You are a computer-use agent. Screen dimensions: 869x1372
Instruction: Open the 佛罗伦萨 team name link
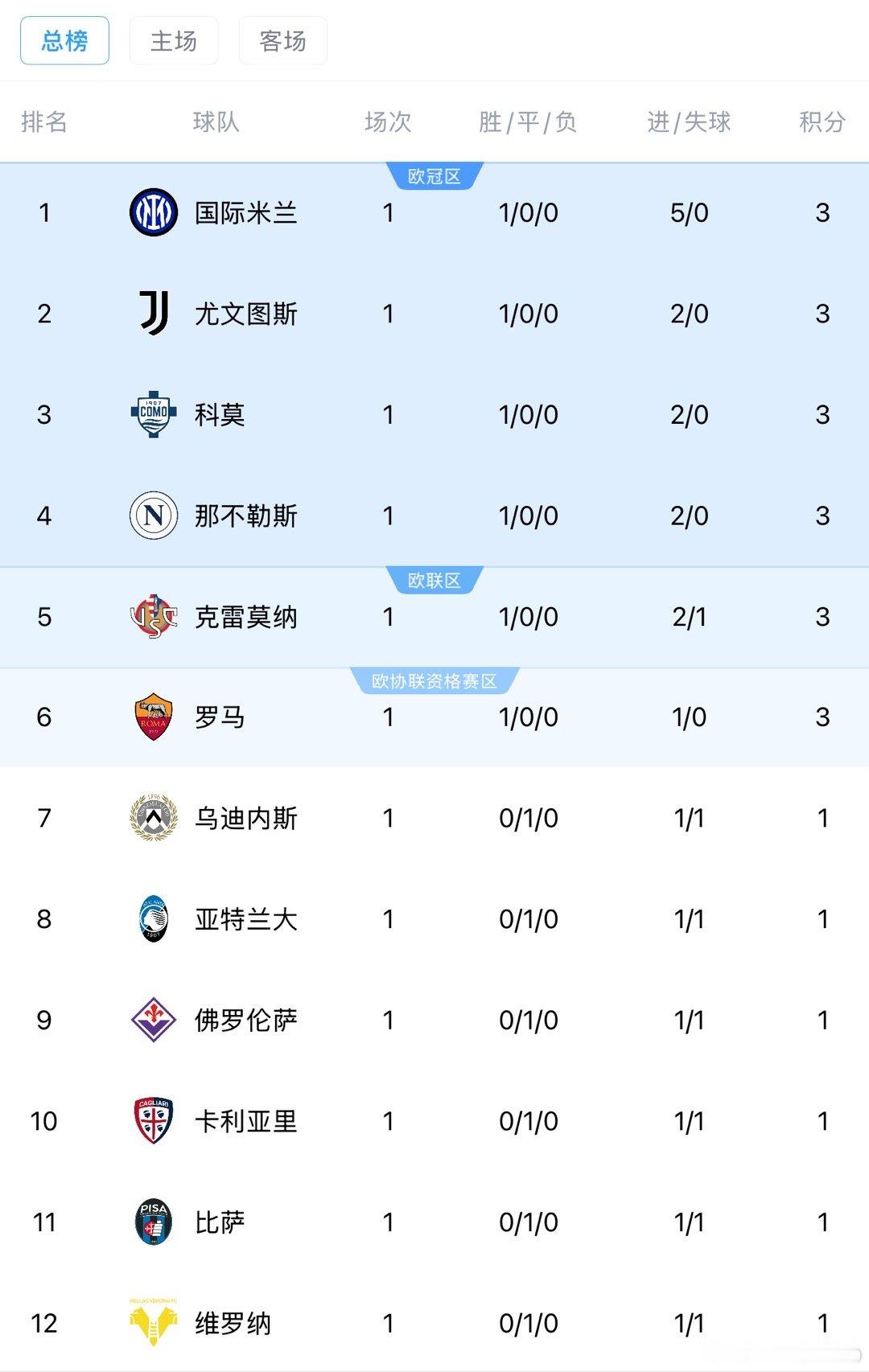click(246, 1021)
